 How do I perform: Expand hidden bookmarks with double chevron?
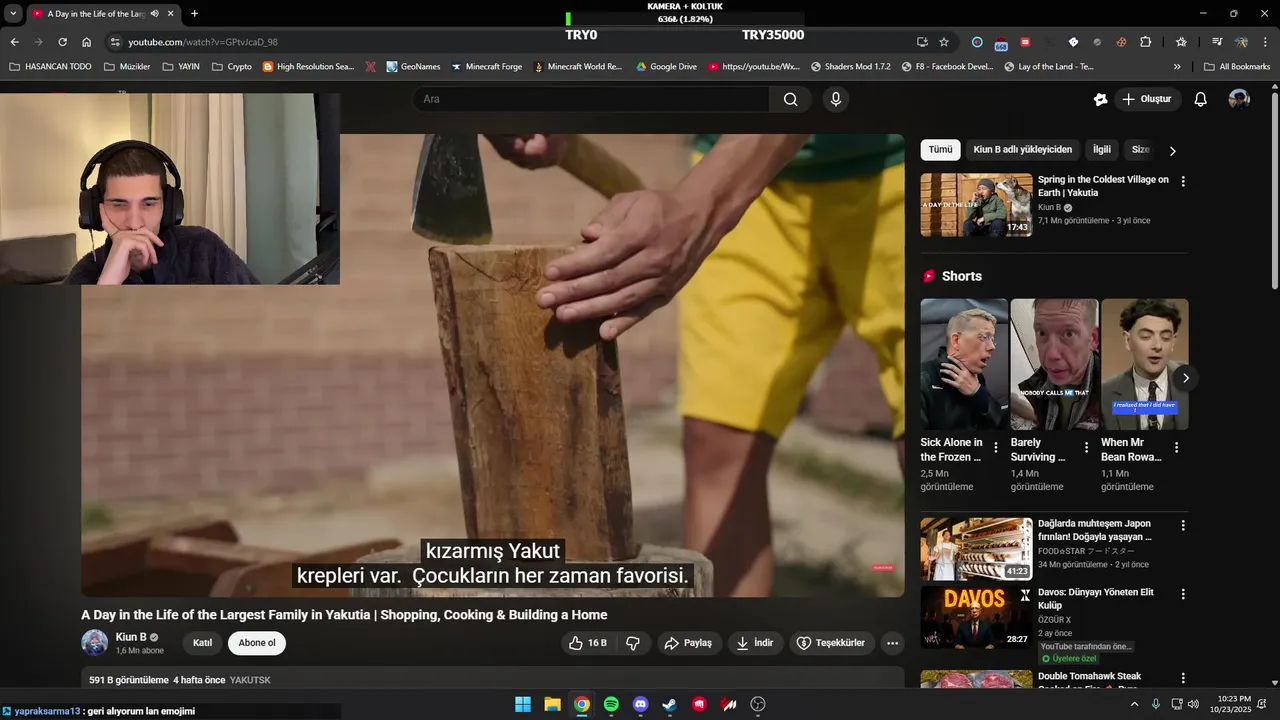1177,67
